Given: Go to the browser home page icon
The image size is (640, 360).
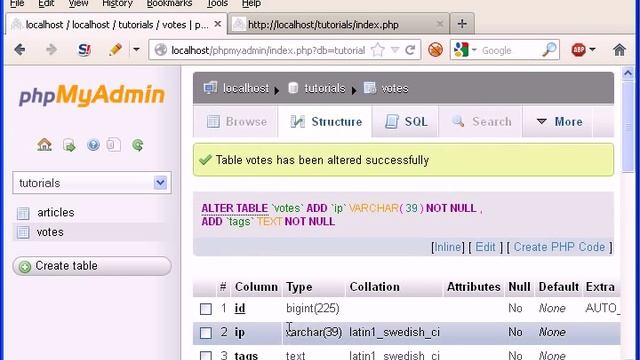Looking at the screenshot, I should [x=619, y=50].
